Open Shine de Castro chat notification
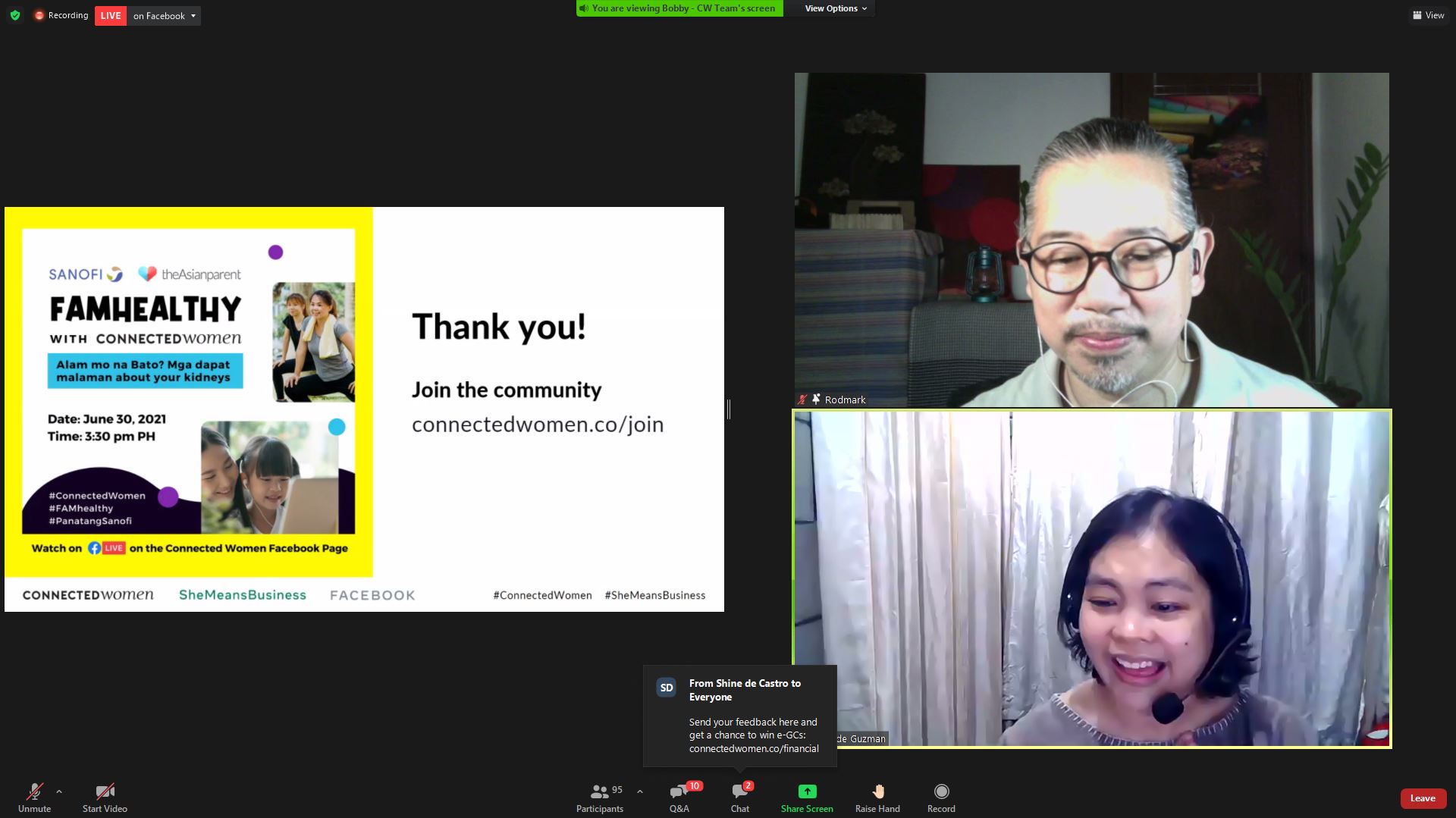Image resolution: width=1456 pixels, height=818 pixels. click(740, 716)
